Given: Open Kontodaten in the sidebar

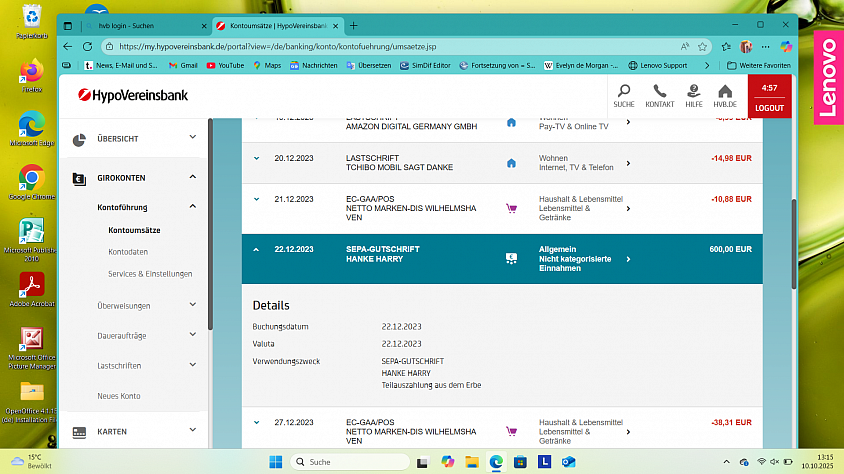Looking at the screenshot, I should pyautogui.click(x=128, y=252).
